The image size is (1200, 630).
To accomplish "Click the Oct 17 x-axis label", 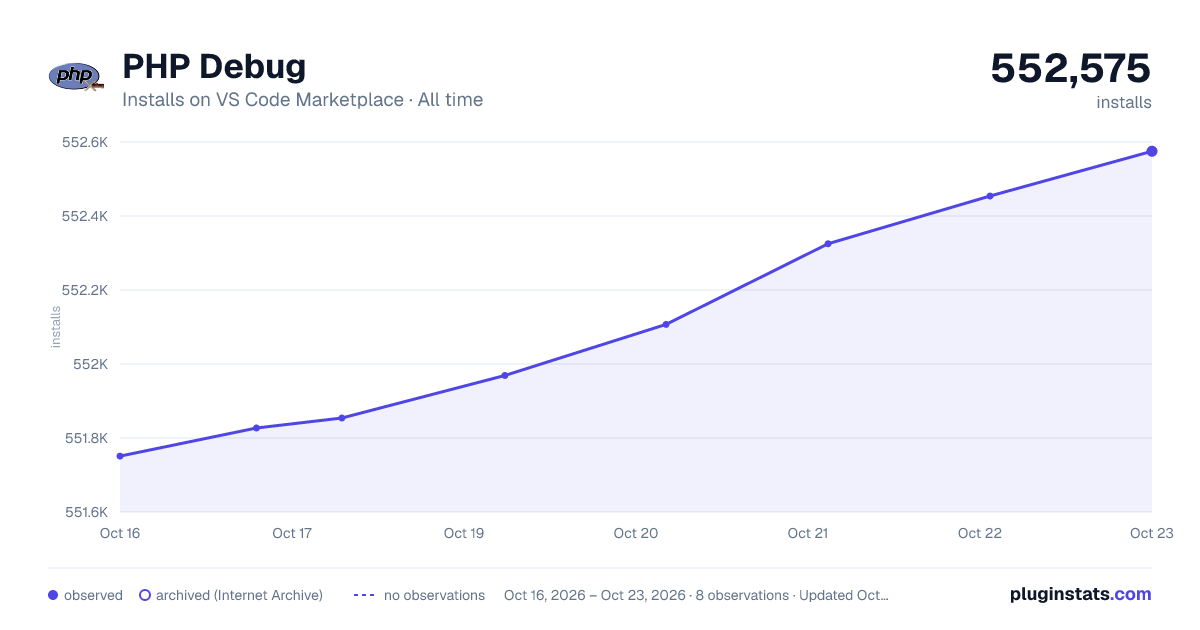I will pyautogui.click(x=292, y=533).
